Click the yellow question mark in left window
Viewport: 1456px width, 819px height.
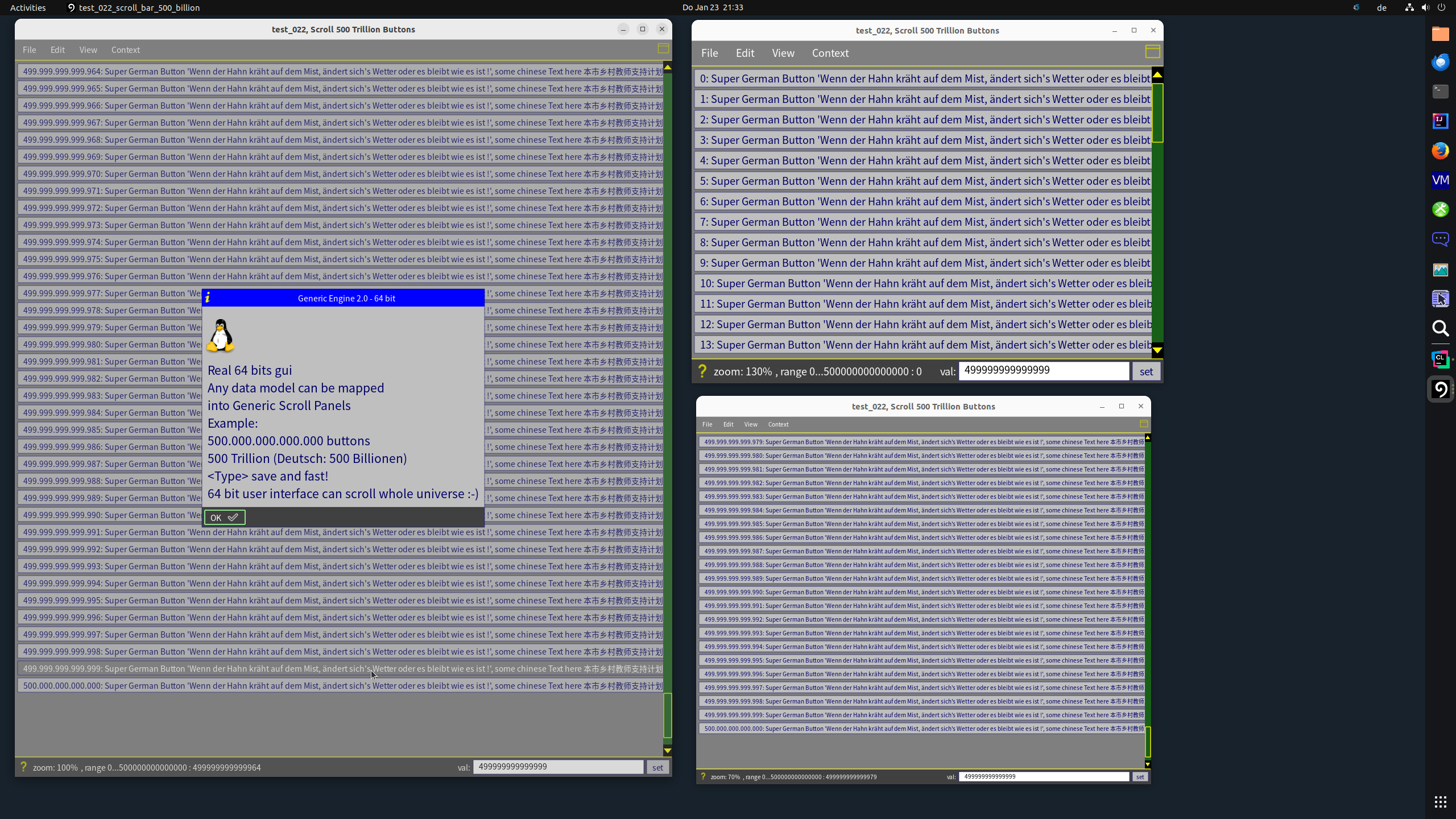pos(23,767)
